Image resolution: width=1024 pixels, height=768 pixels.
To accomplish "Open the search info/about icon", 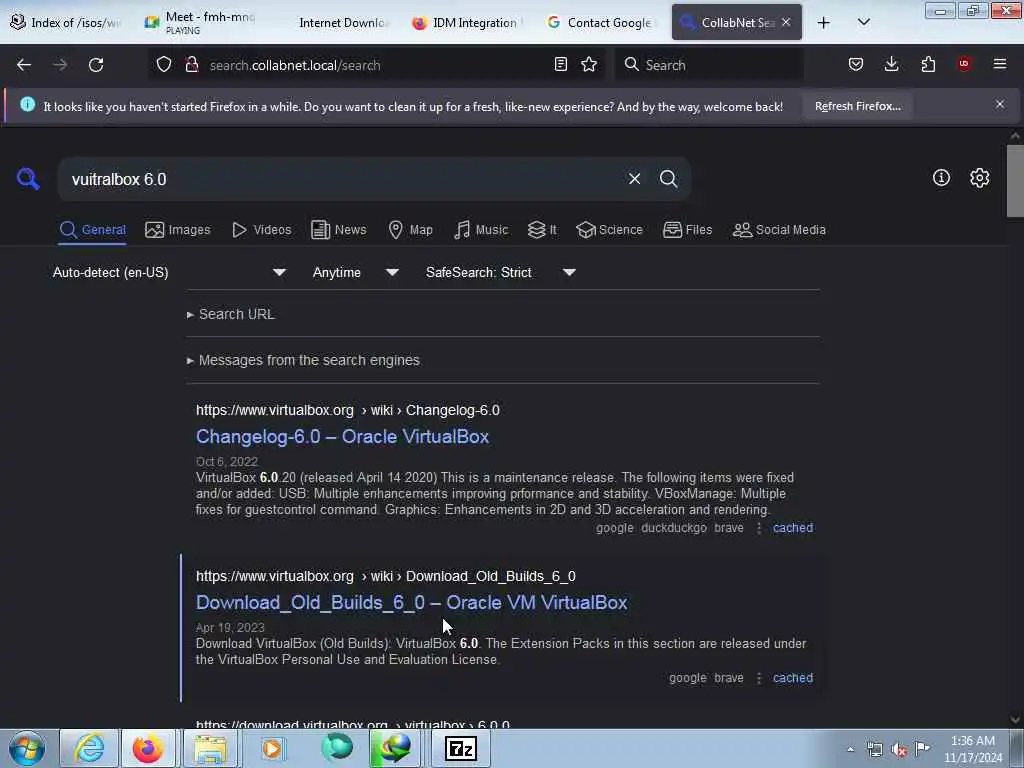I will tap(941, 178).
